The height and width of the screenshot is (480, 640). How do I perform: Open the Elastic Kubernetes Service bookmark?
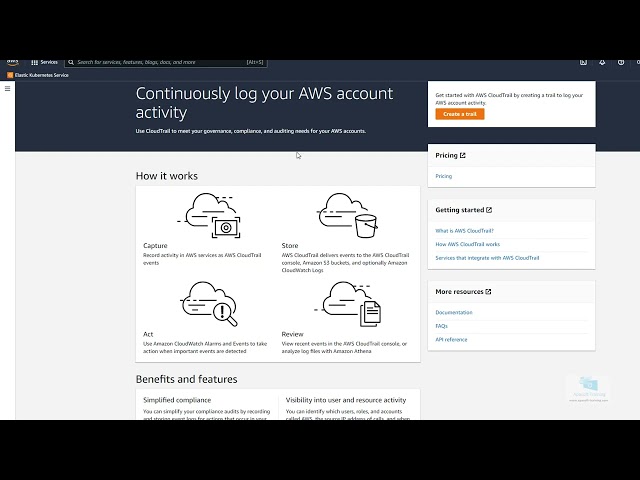[x=38, y=75]
